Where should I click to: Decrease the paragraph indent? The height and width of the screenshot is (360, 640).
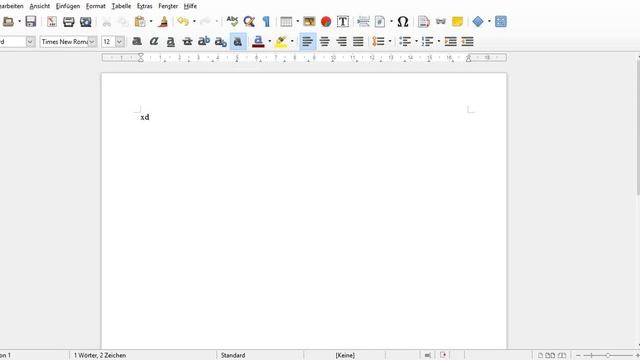pyautogui.click(x=467, y=41)
